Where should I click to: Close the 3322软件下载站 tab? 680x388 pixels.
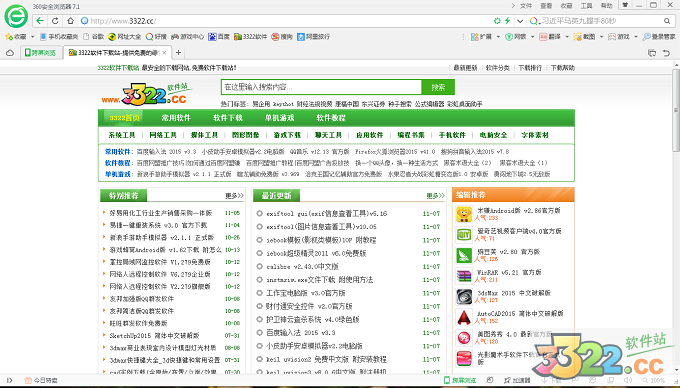point(164,53)
